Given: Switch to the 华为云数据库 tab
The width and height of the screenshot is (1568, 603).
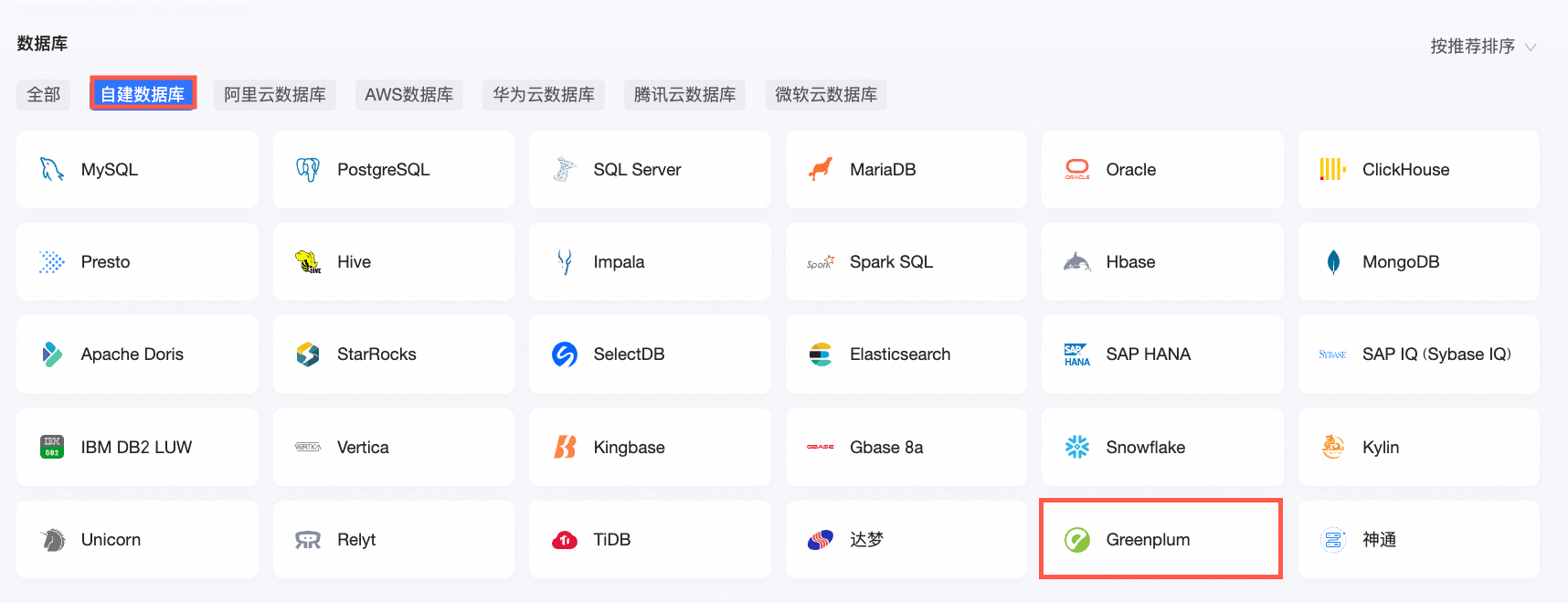Looking at the screenshot, I should (544, 94).
